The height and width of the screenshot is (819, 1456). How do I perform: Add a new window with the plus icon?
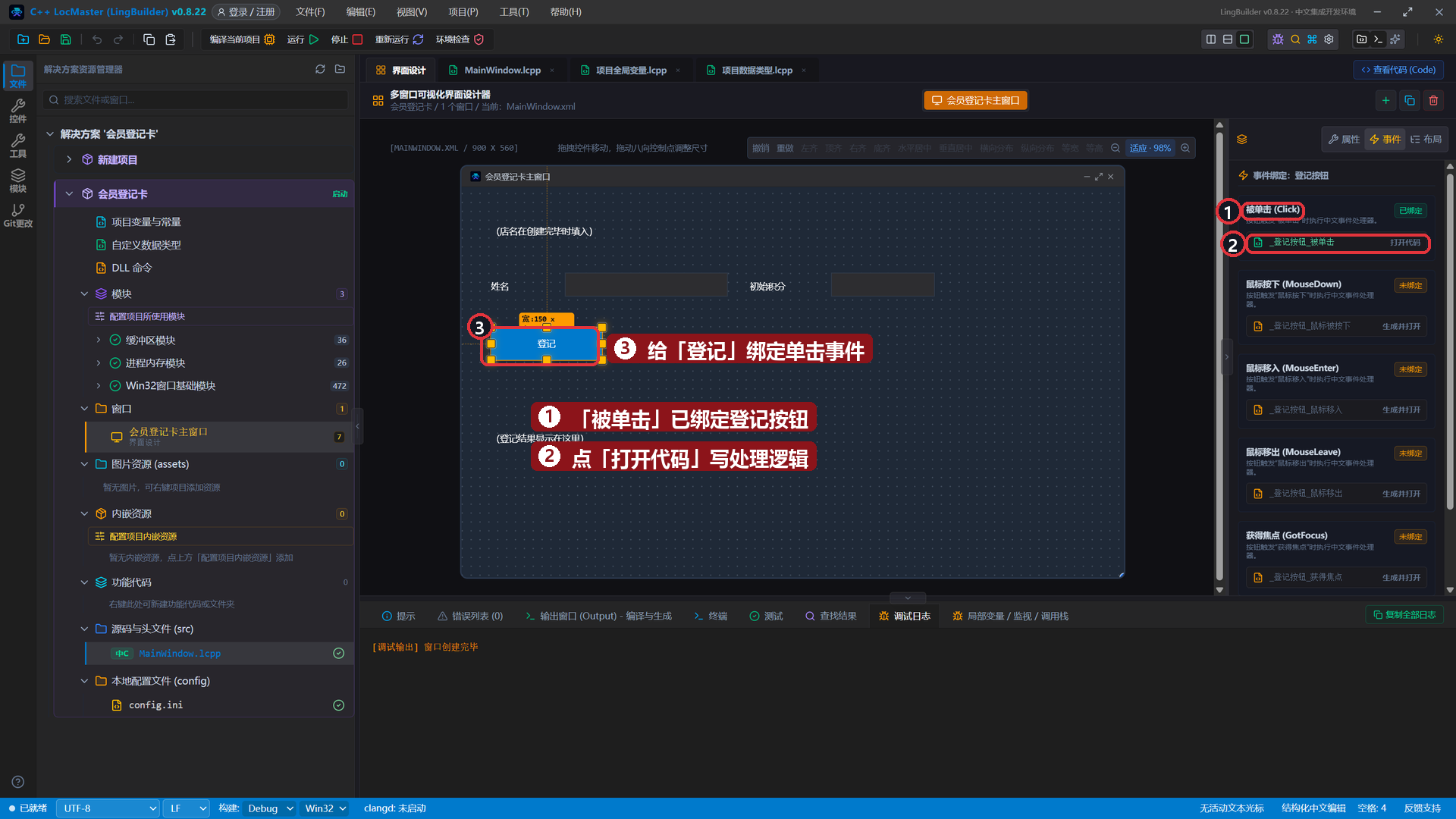[x=1385, y=100]
